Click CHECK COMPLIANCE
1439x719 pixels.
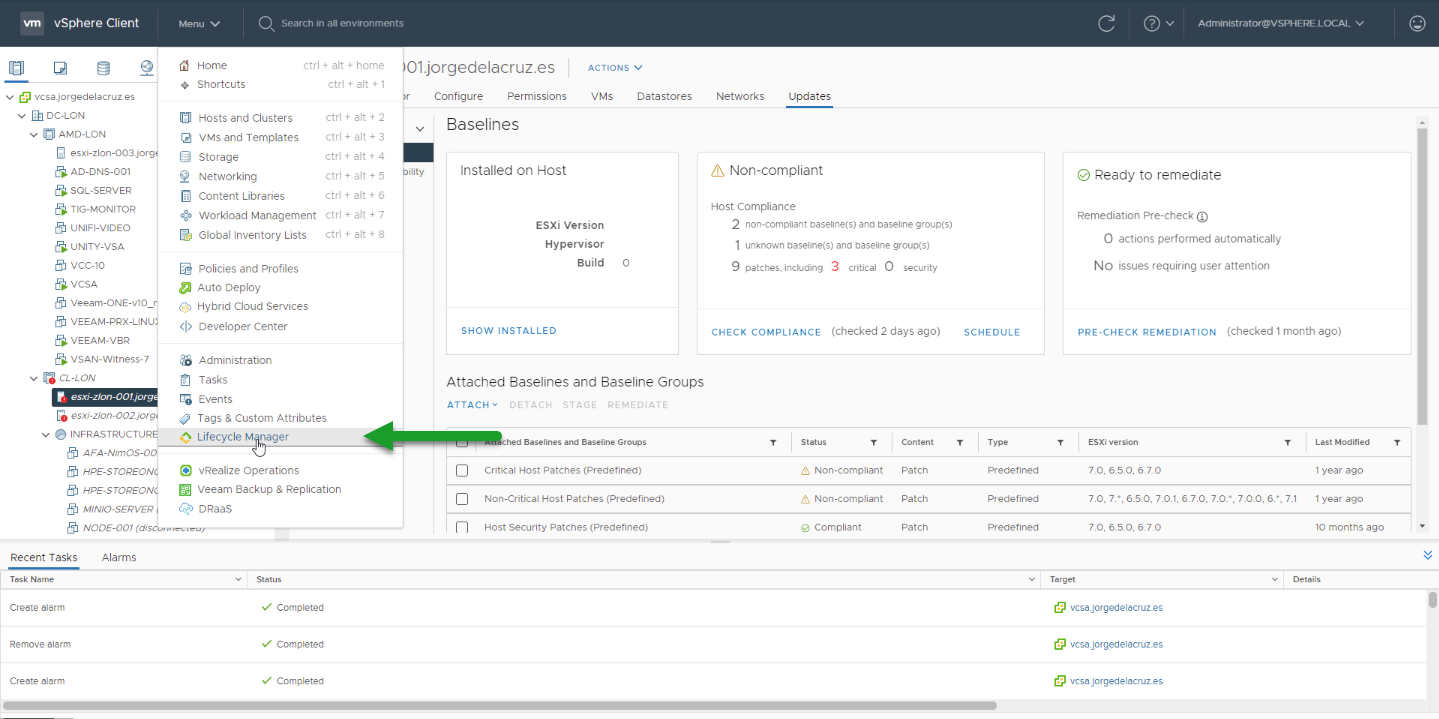[x=766, y=332]
